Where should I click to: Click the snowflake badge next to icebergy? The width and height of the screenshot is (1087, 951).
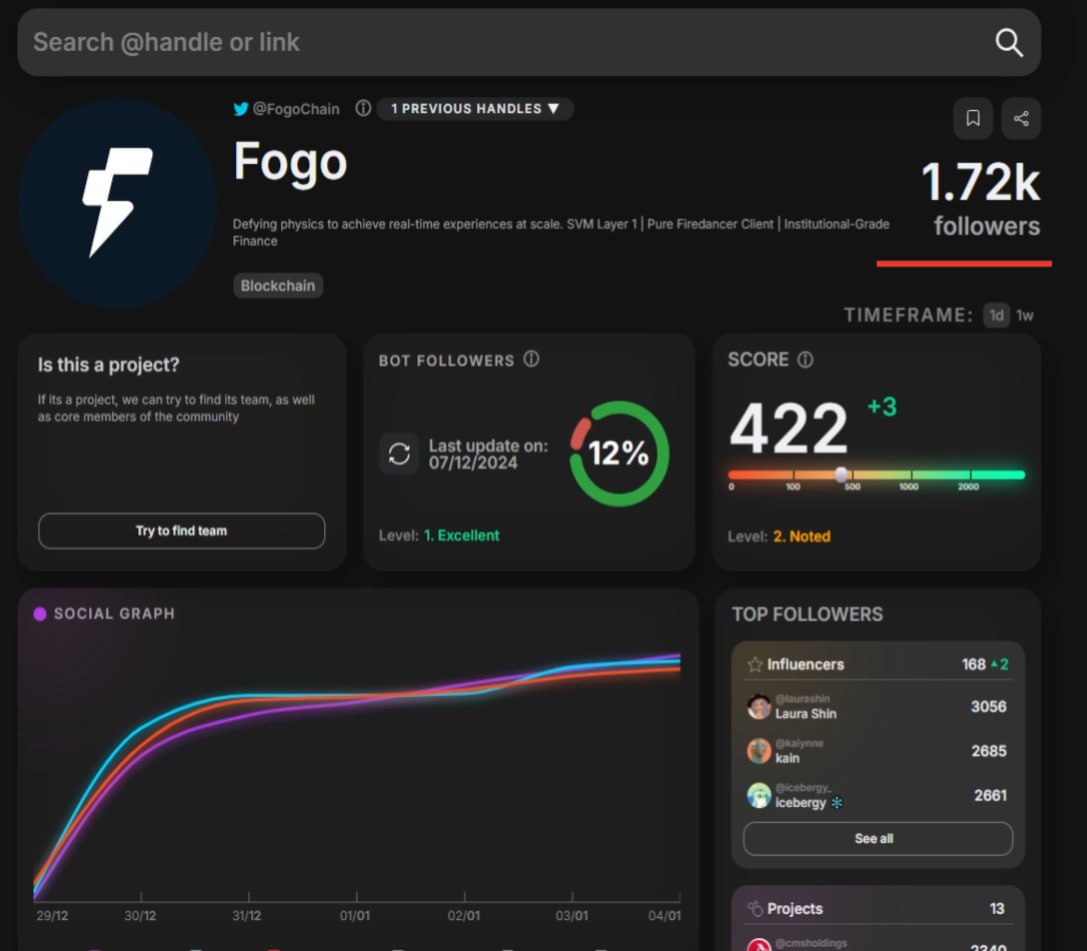point(837,803)
